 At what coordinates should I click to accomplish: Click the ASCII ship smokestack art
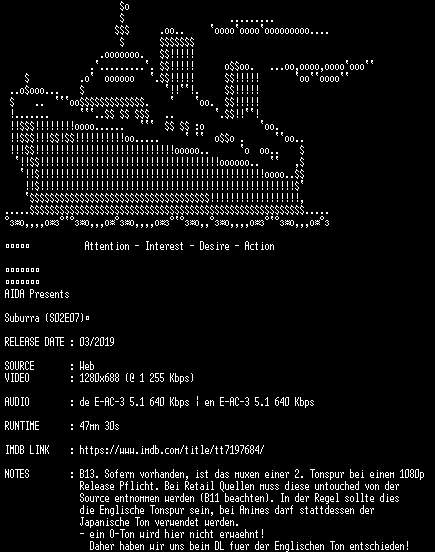tap(177, 65)
